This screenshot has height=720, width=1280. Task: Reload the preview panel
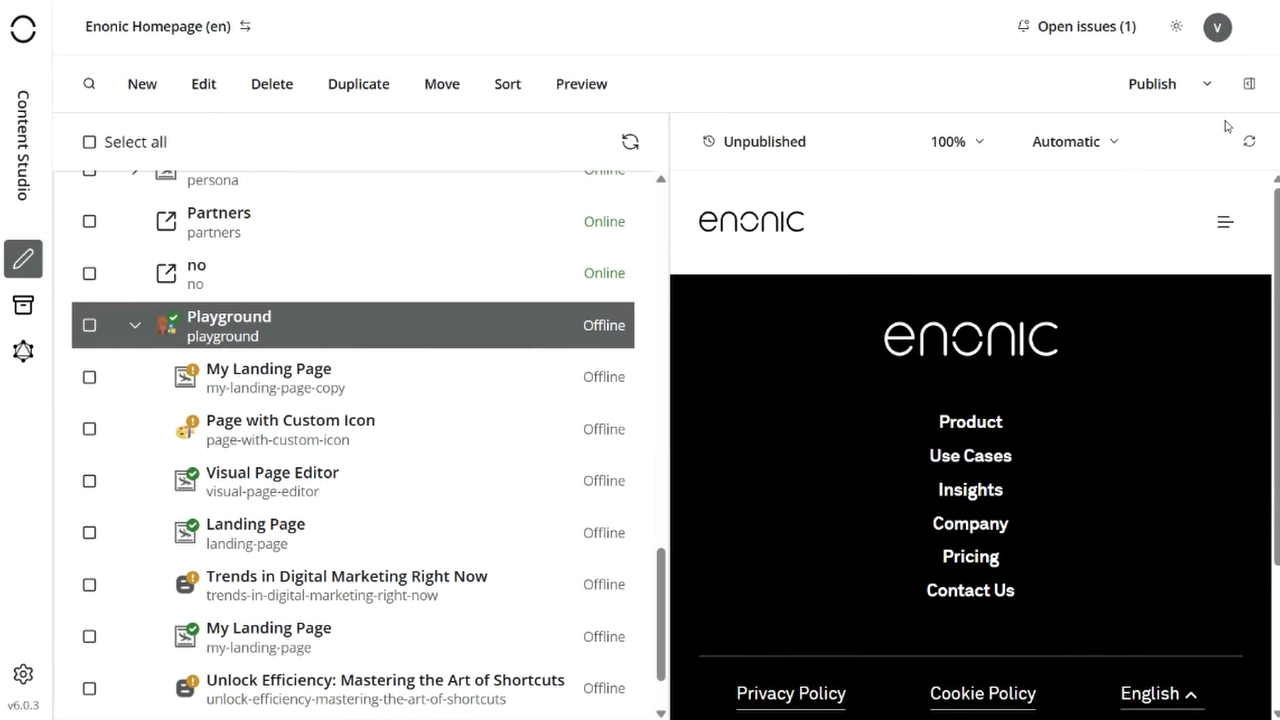[x=1249, y=142]
